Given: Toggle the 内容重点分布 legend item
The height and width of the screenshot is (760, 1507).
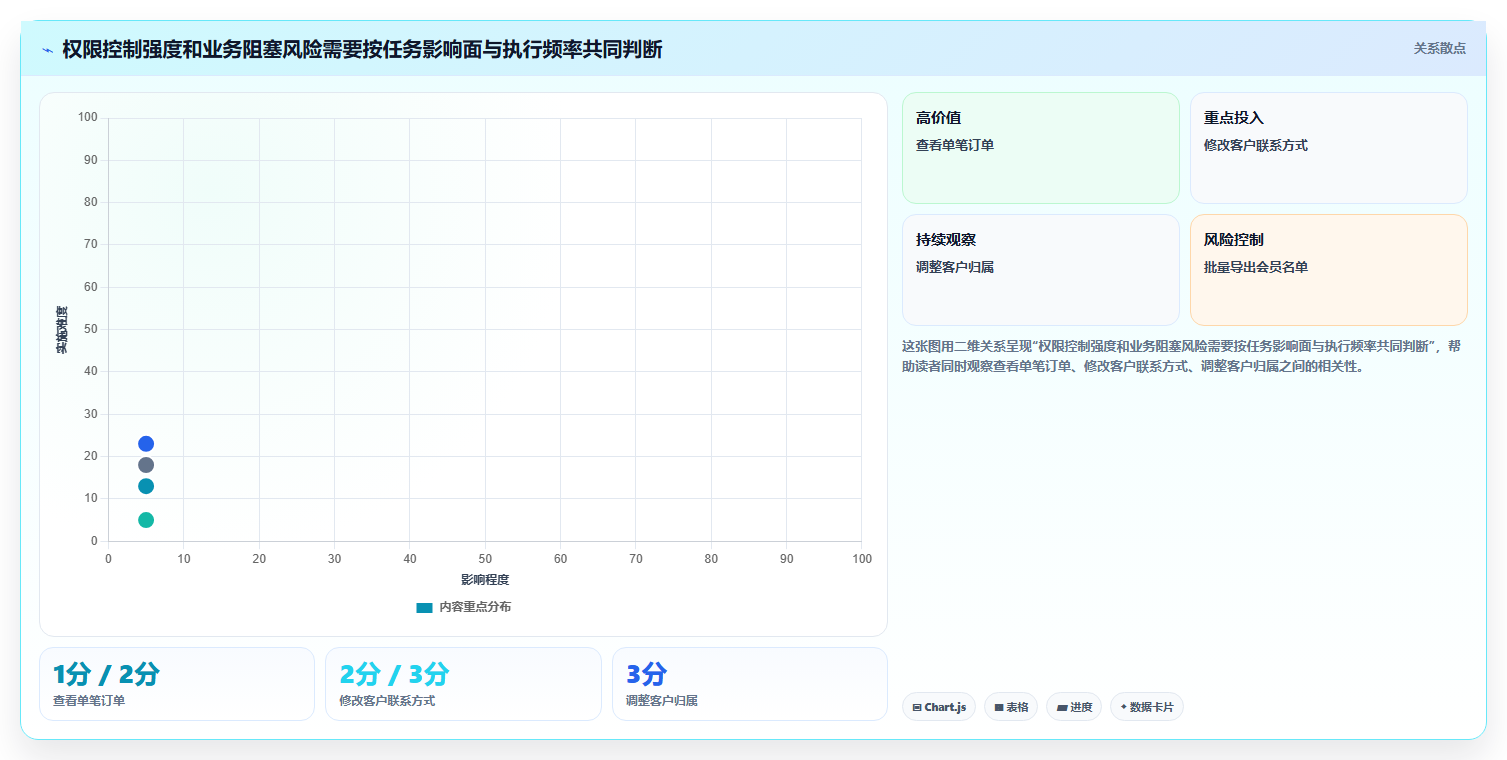Looking at the screenshot, I should [464, 607].
